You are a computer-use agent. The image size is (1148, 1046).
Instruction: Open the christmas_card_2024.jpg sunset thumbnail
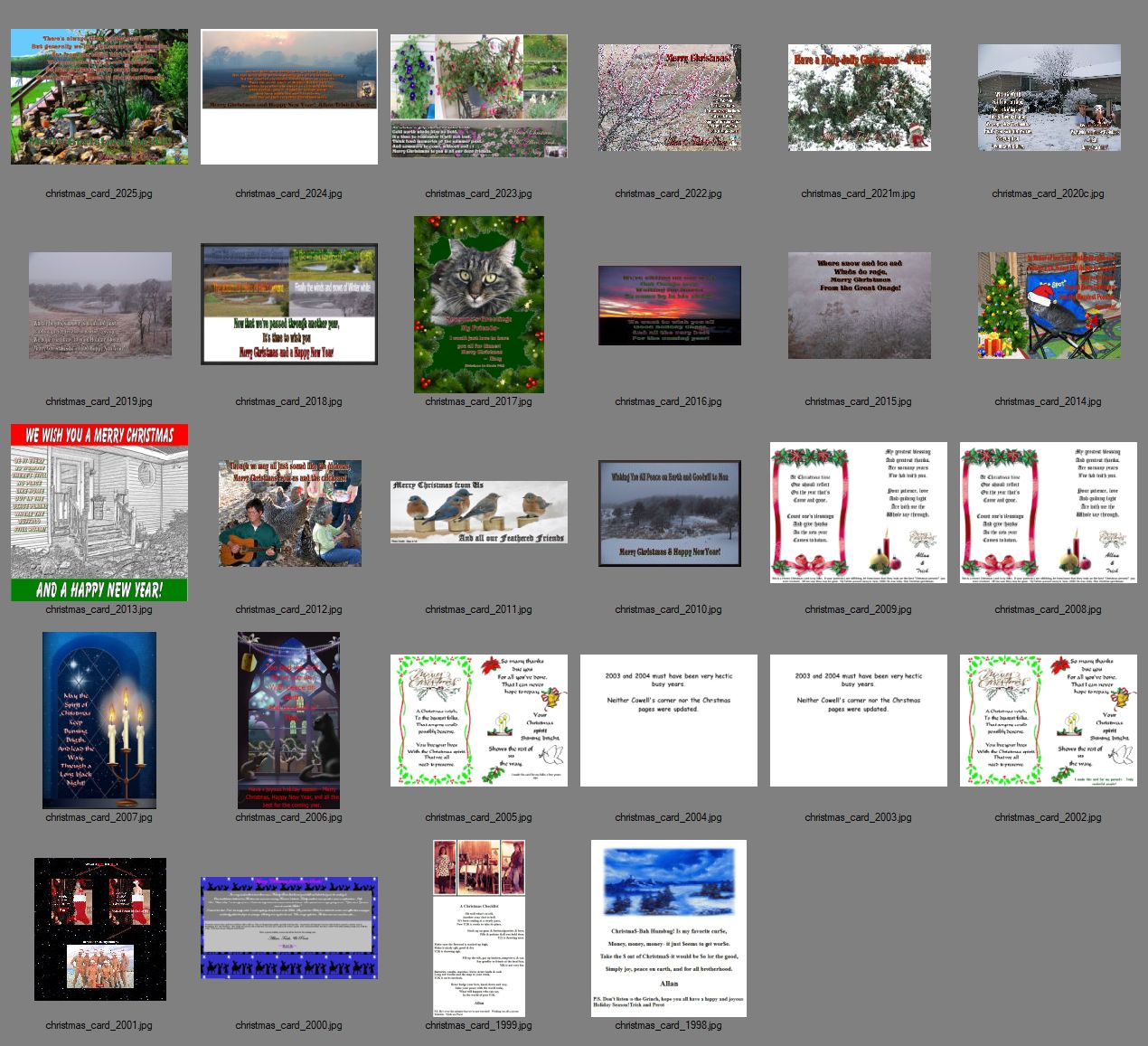coord(289,97)
